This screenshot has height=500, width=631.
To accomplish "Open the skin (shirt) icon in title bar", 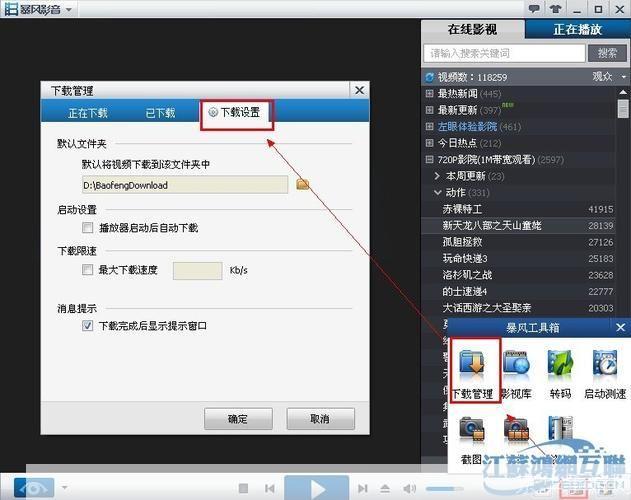I will pos(556,9).
